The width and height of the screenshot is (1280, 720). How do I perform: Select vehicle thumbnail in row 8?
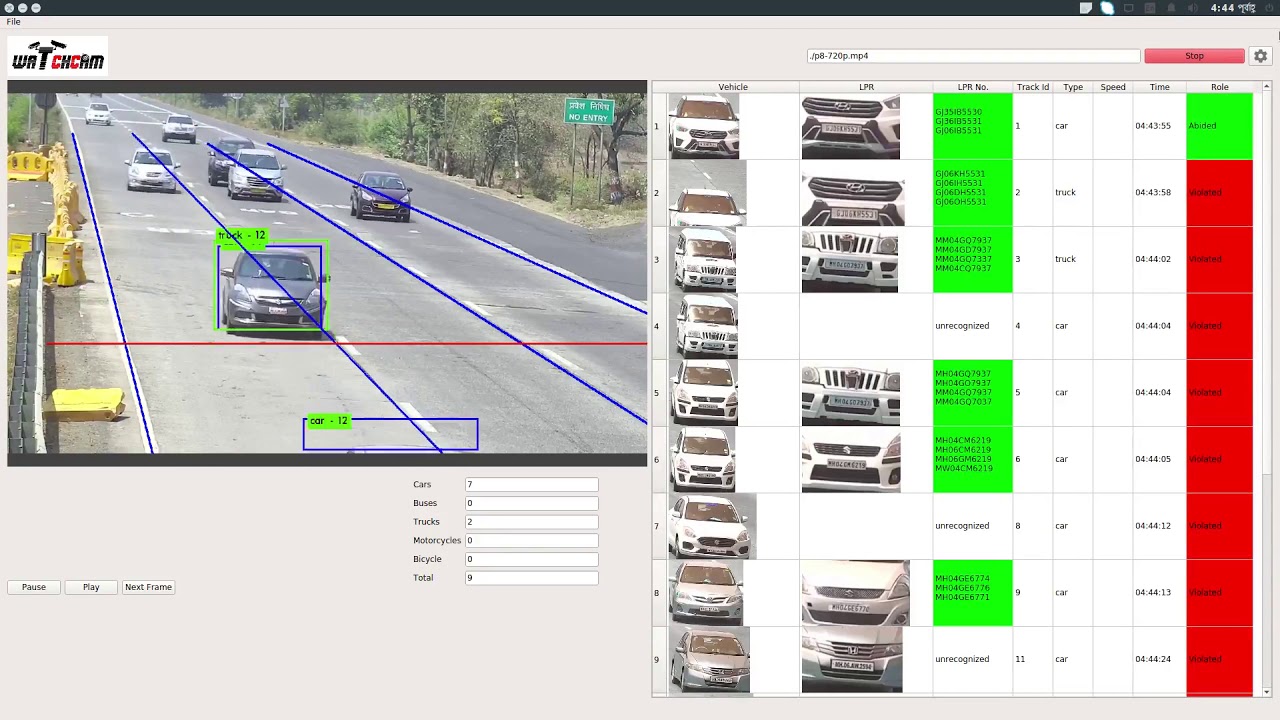[x=707, y=592]
